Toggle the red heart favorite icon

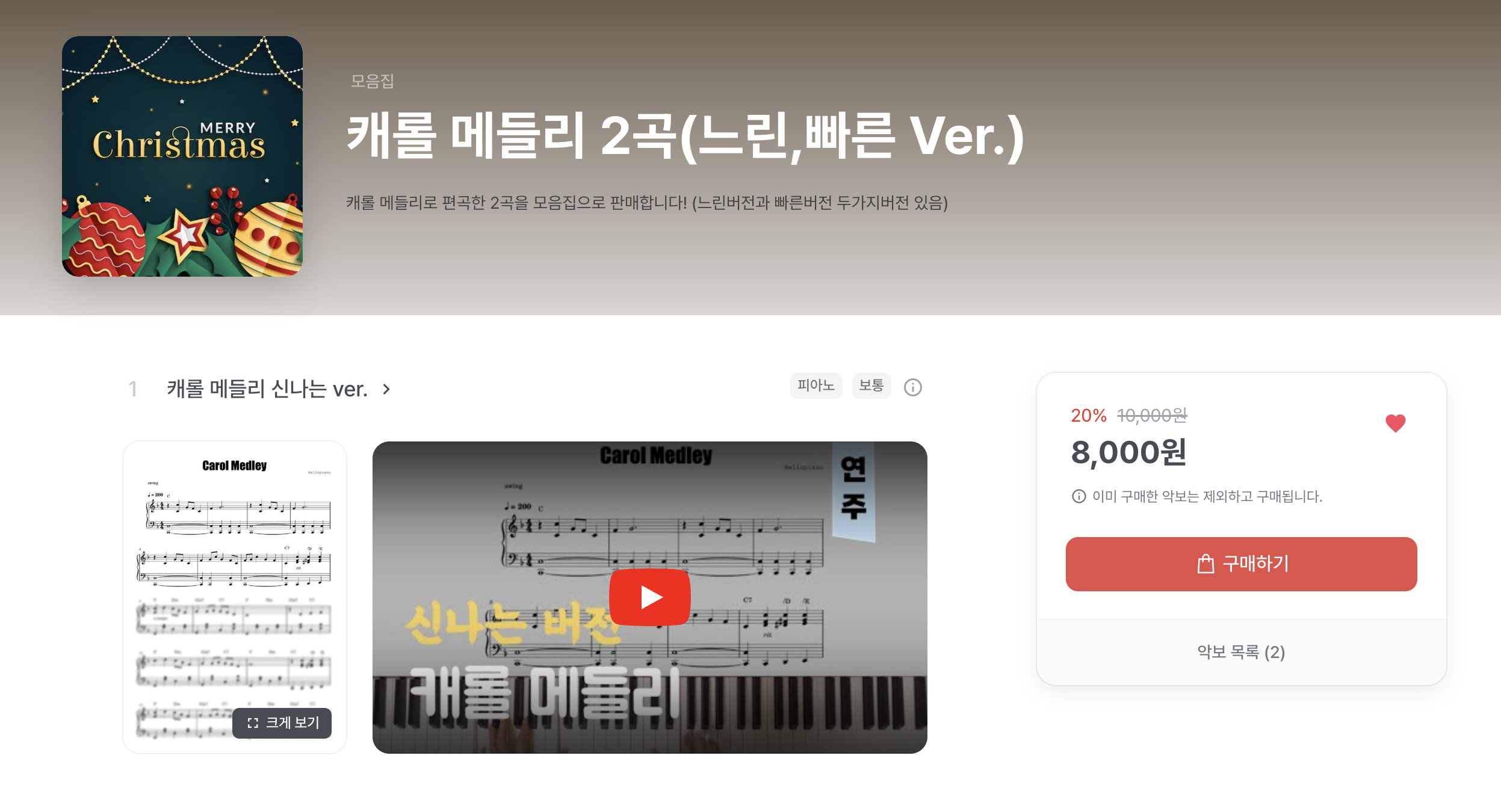coord(1395,423)
